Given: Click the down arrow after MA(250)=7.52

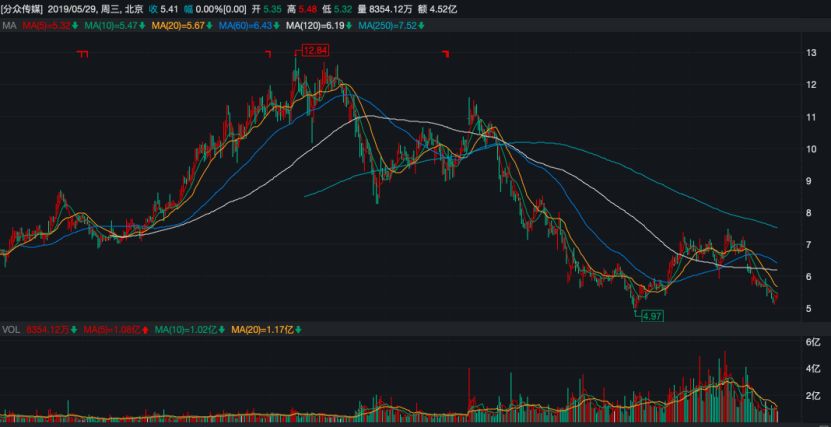Looking at the screenshot, I should click(x=421, y=25).
